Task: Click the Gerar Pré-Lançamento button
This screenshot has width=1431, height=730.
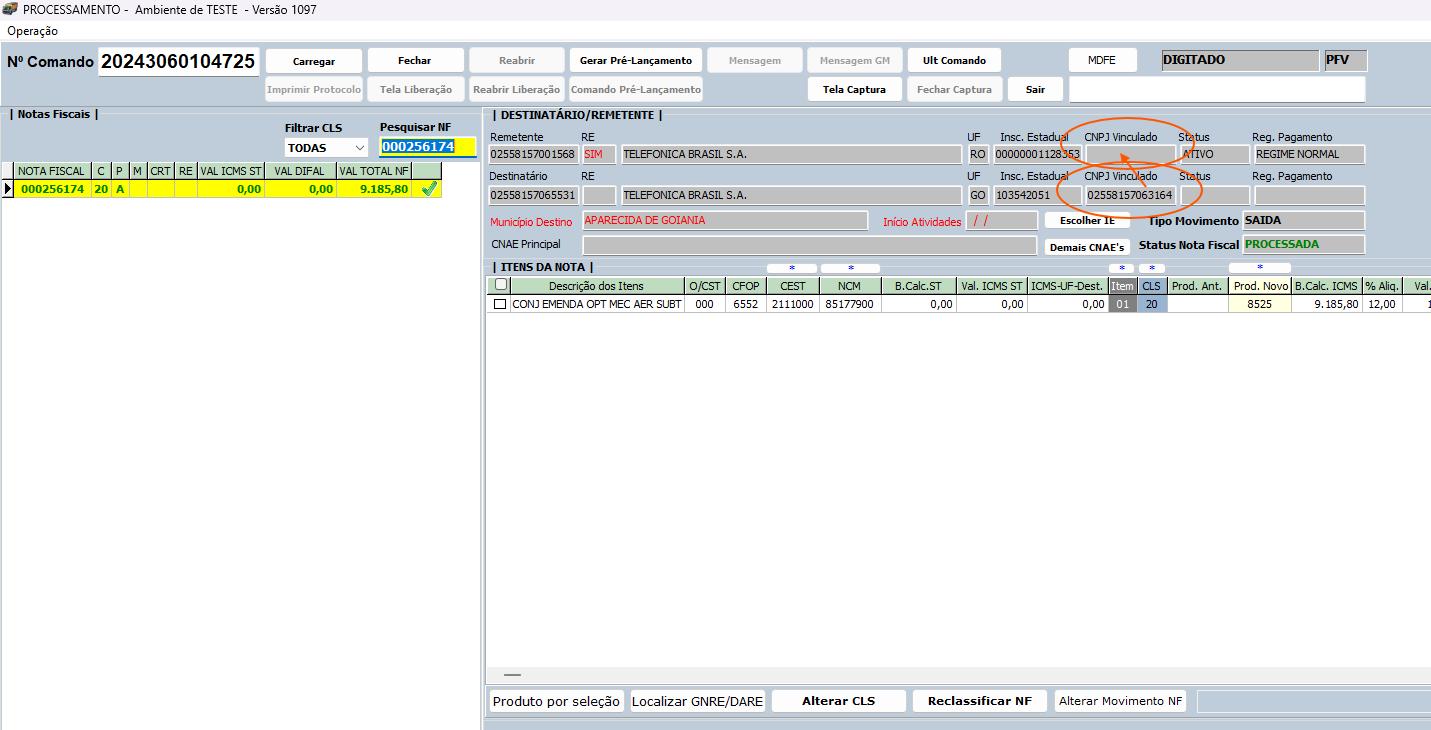Action: [636, 61]
